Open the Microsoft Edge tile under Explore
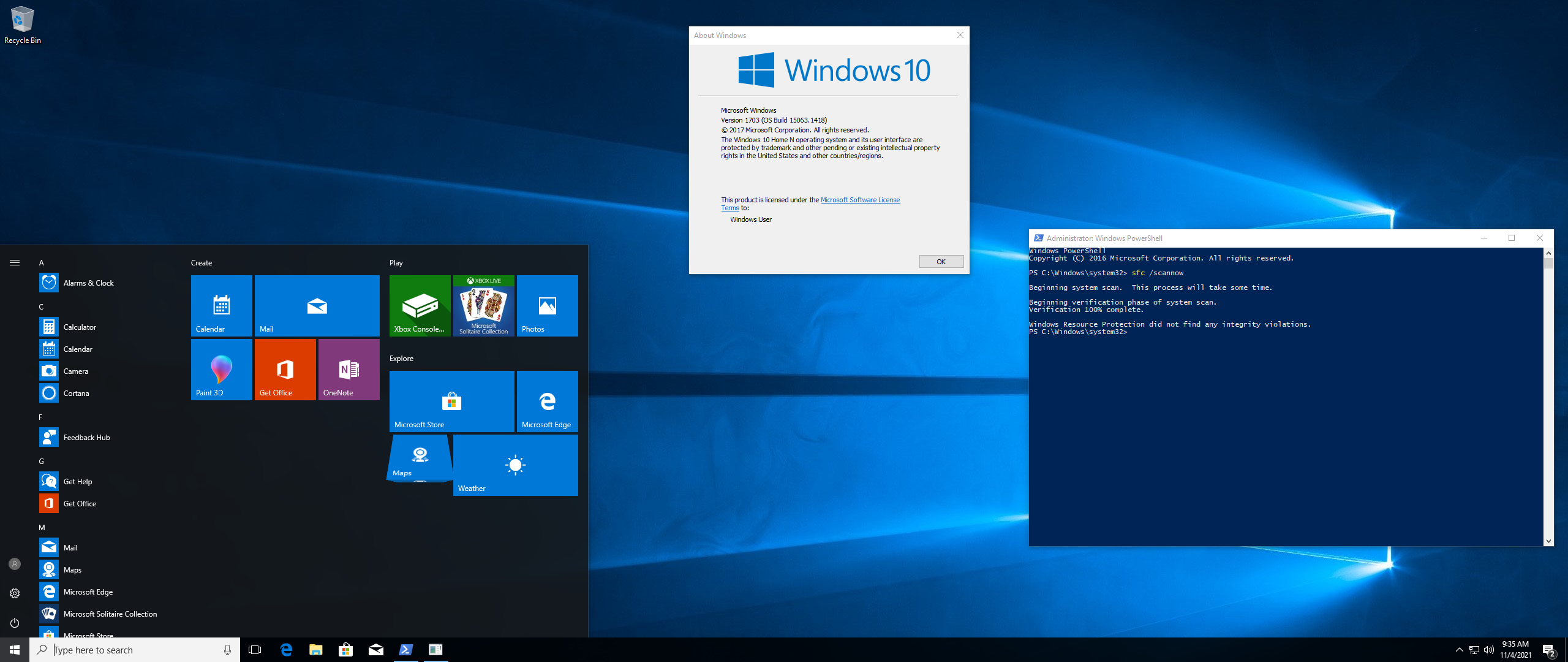The height and width of the screenshot is (662, 1568). [x=548, y=401]
